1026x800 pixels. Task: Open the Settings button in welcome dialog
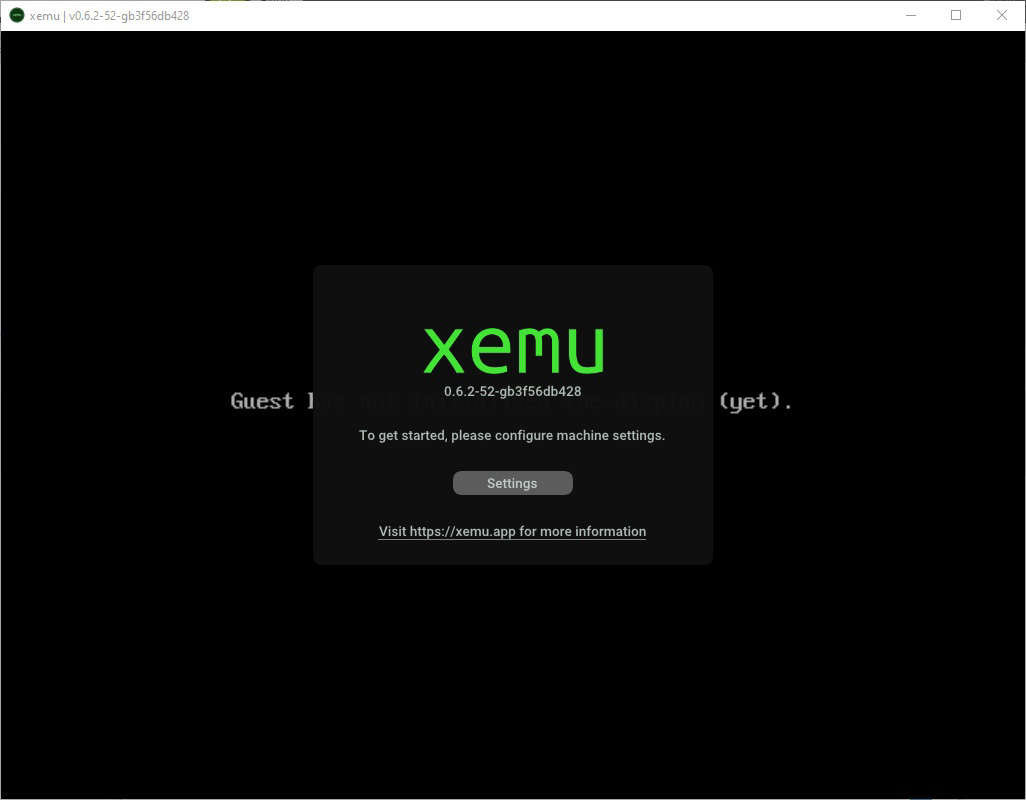512,483
